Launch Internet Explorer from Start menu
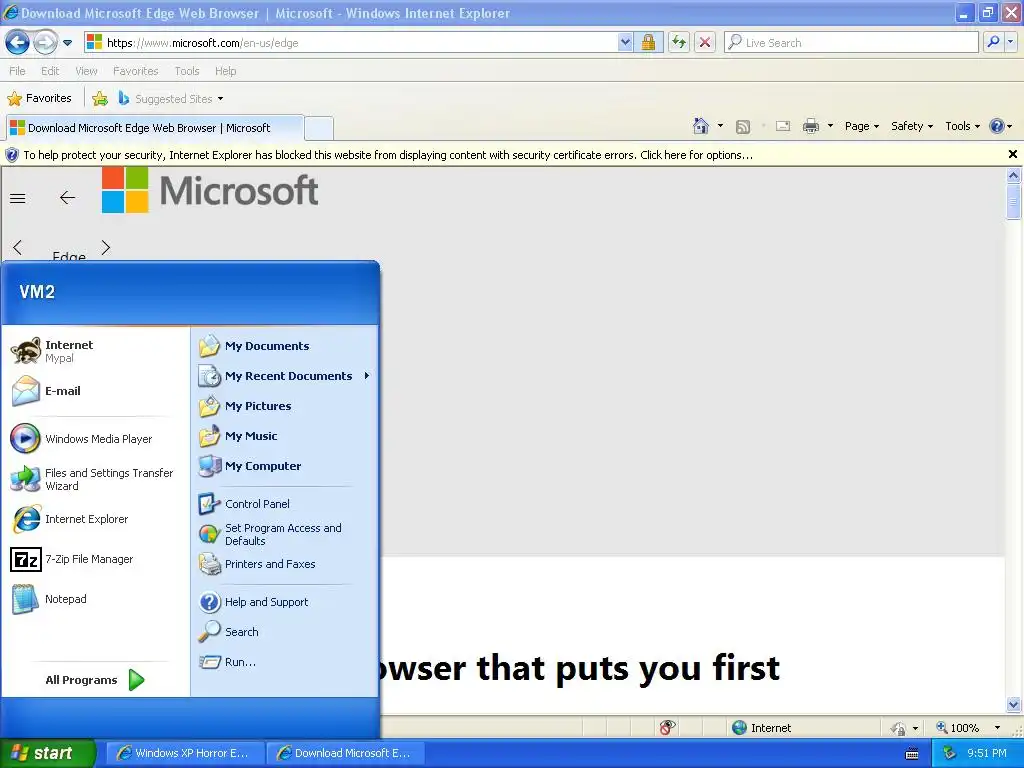Screen dimensions: 1024x768 pos(96,519)
